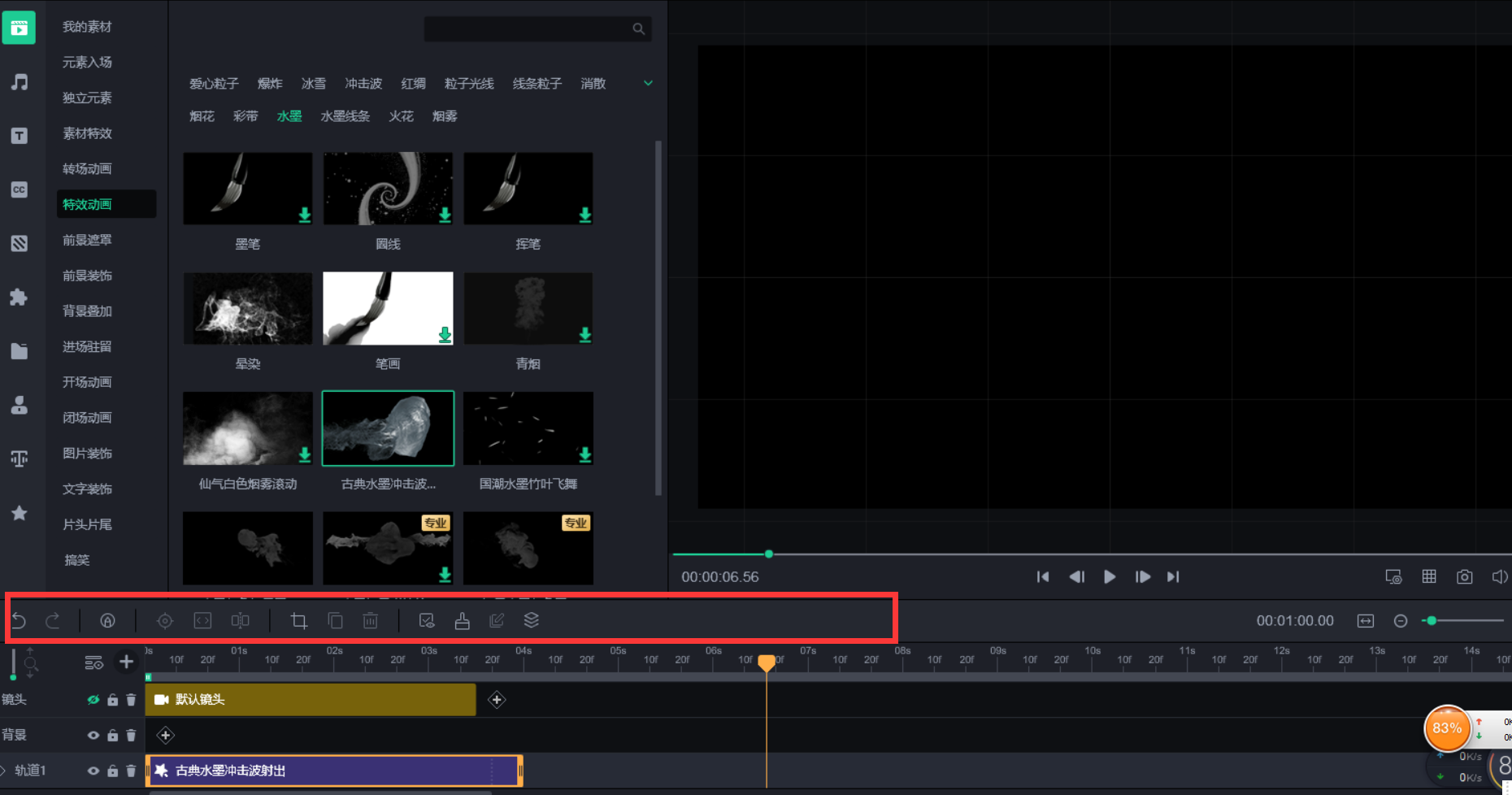Screen dimensions: 1512x795
Task: Click the timeline zoom slider handle
Action: (1432, 621)
